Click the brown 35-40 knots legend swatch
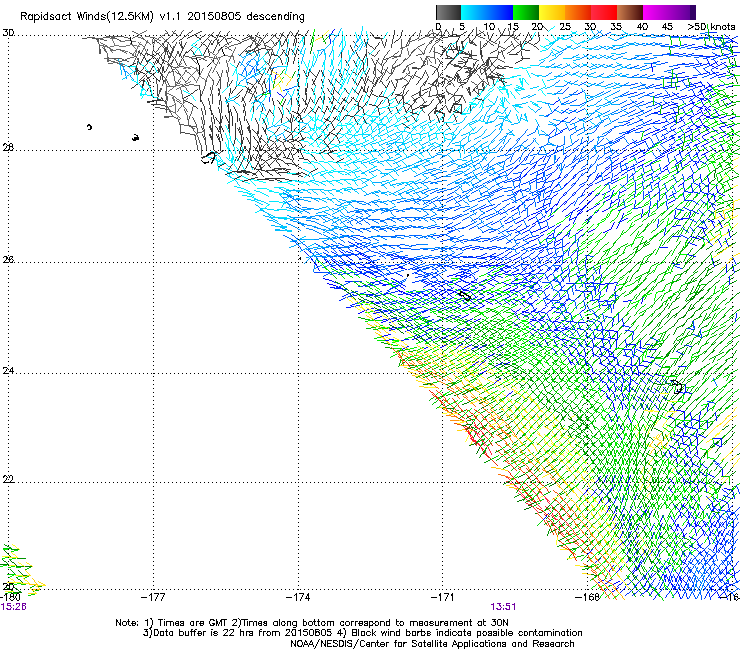This screenshot has width=740, height=650. click(630, 12)
